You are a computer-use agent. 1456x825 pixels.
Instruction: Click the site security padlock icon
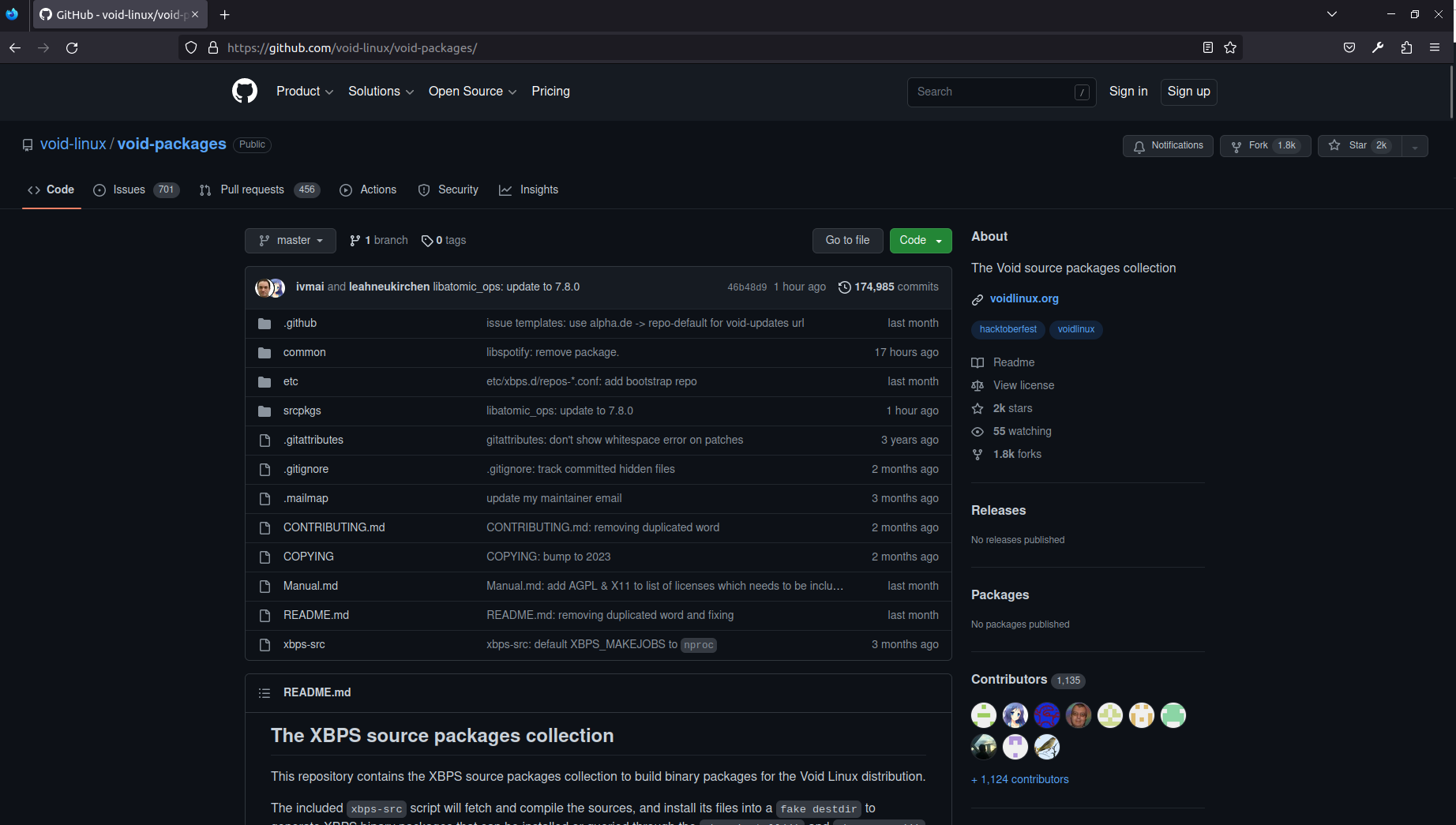(213, 48)
